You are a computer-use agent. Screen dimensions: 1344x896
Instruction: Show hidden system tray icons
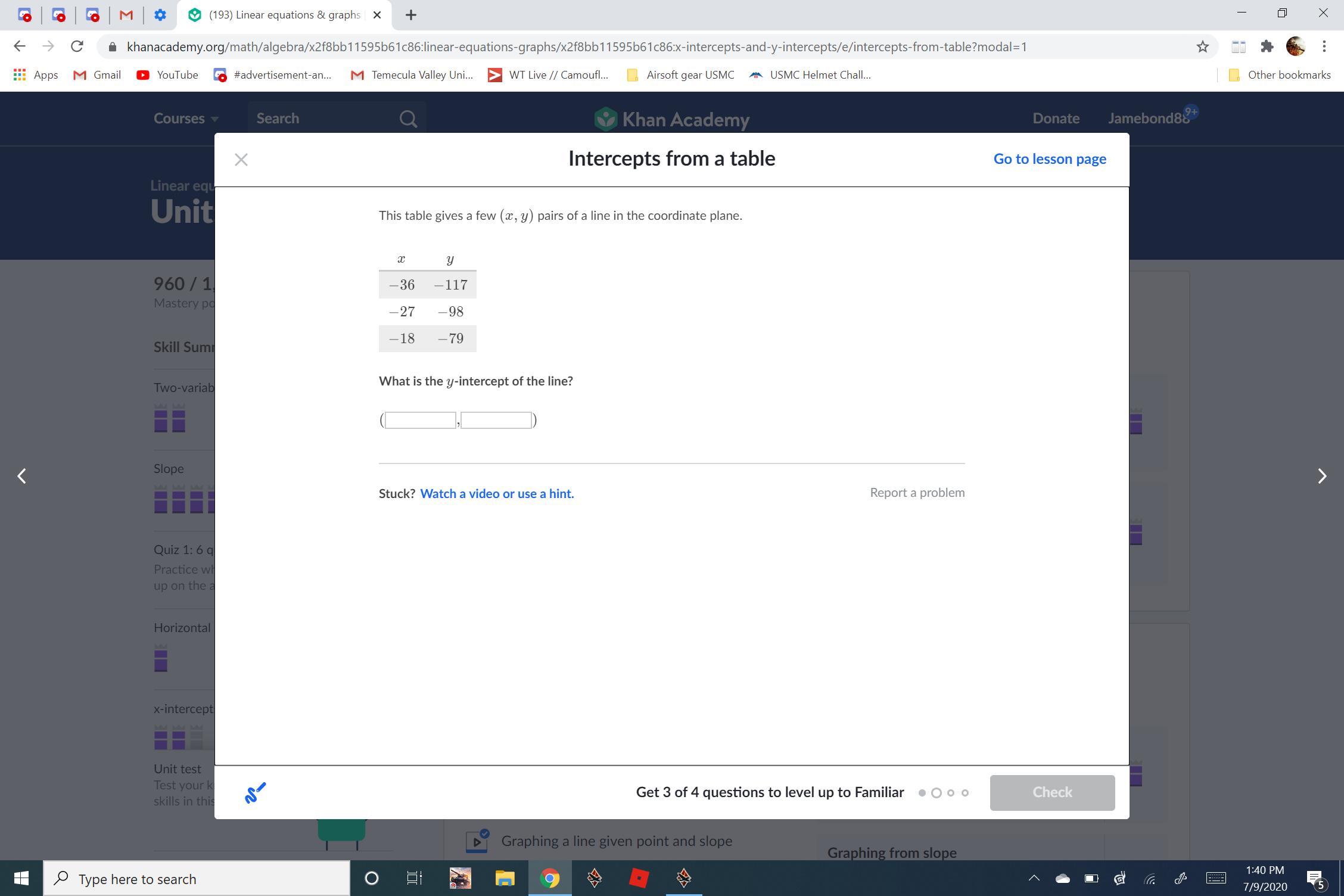click(1034, 878)
